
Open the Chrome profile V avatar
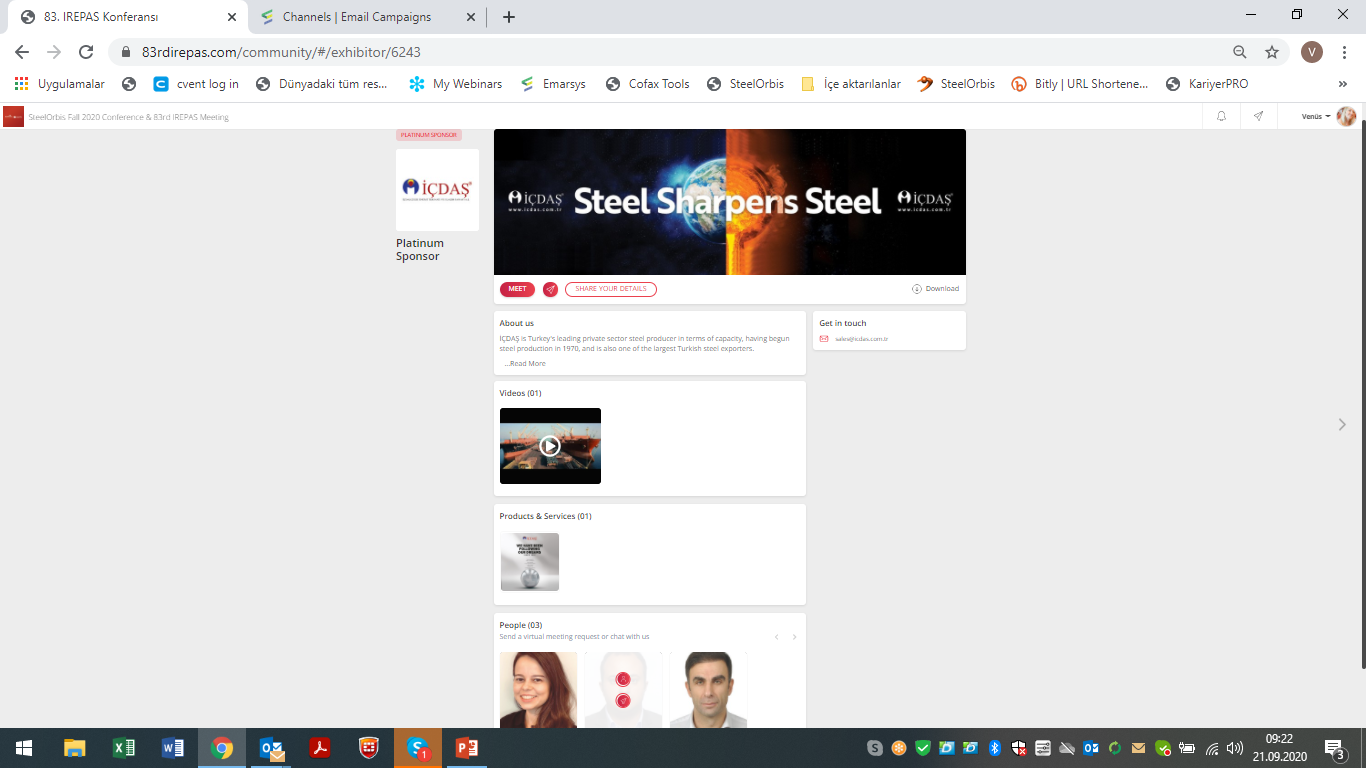click(x=1311, y=52)
